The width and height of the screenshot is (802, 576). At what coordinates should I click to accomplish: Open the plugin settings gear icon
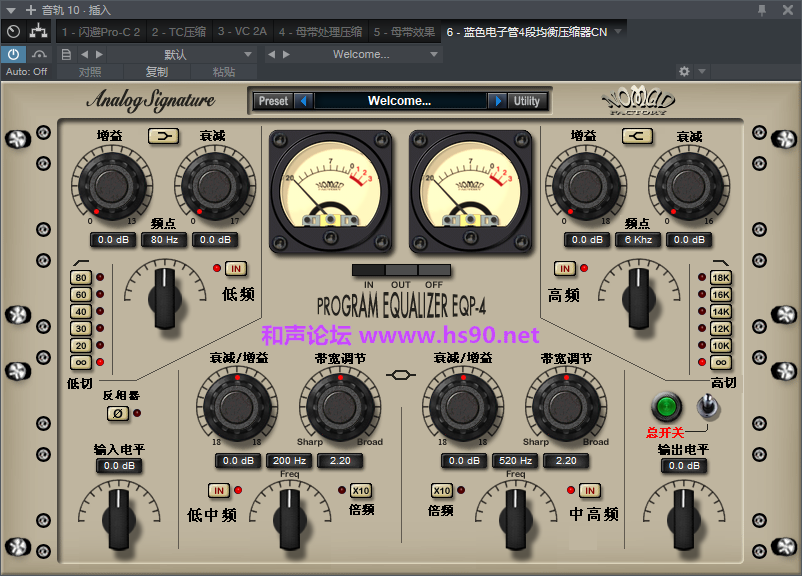click(684, 71)
